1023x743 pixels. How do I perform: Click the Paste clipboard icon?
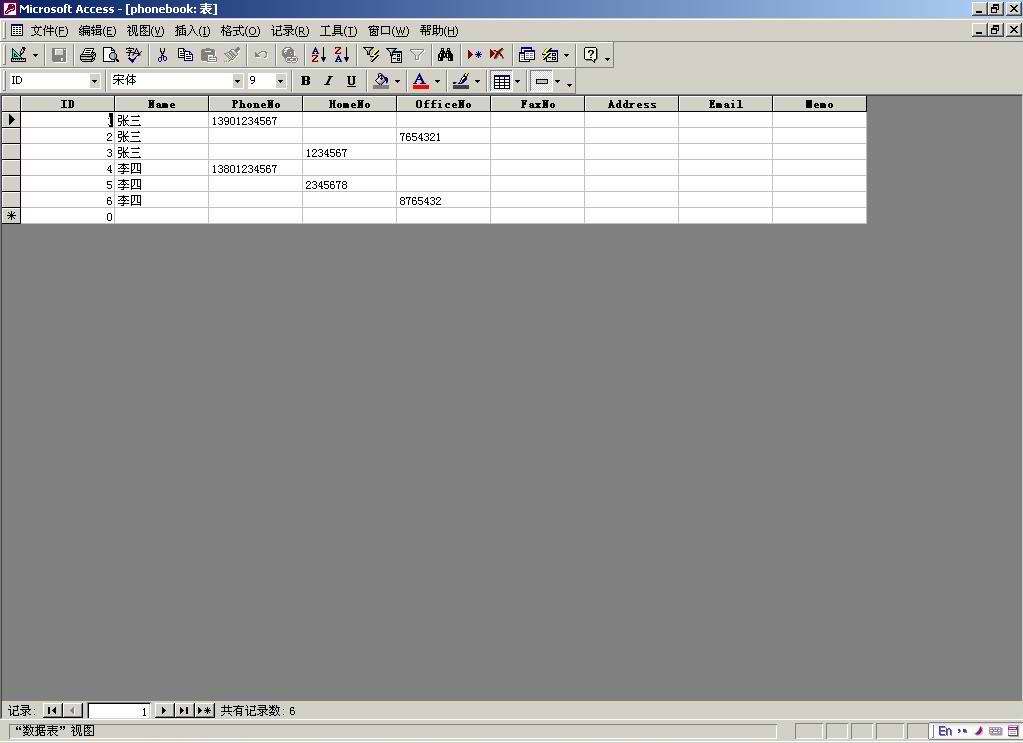(209, 55)
